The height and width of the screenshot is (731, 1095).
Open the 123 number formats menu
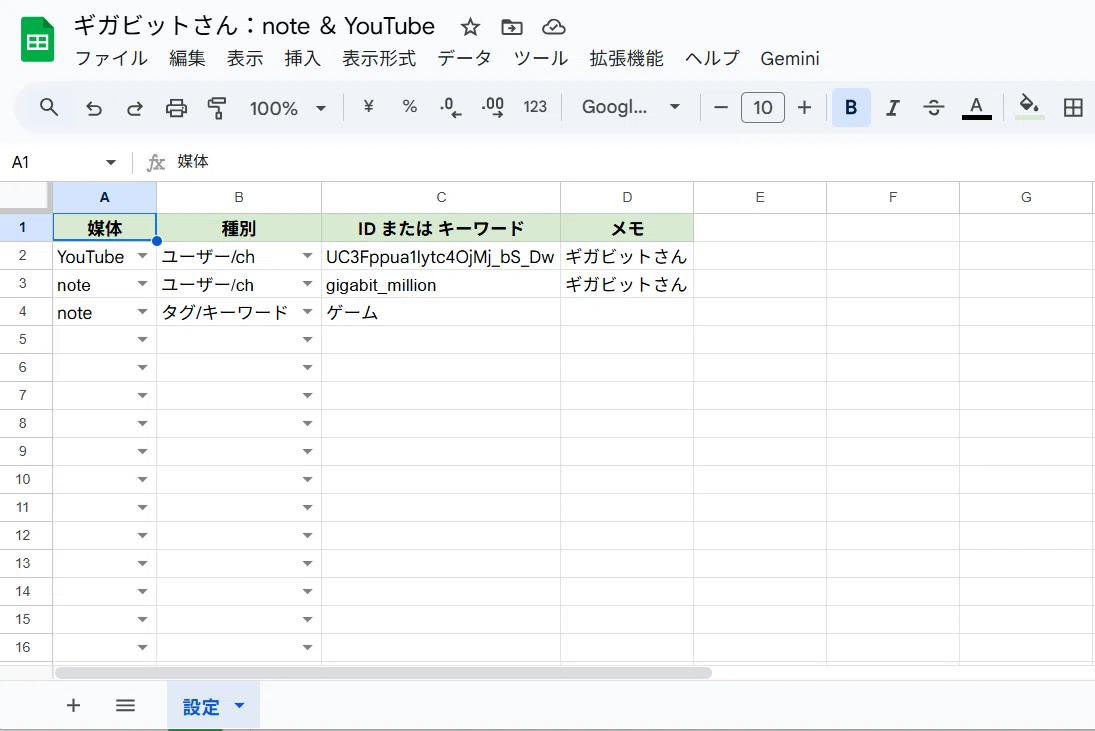535,107
